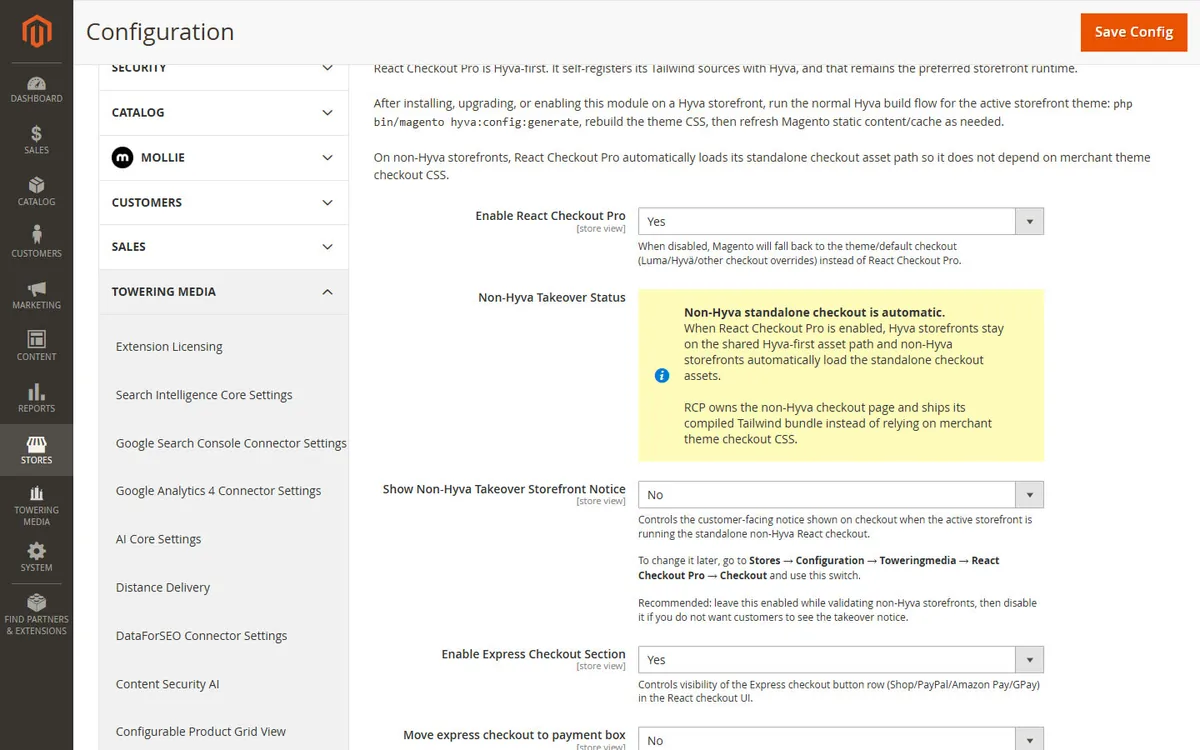Expand the Customers config section
The height and width of the screenshot is (750, 1200).
click(223, 203)
